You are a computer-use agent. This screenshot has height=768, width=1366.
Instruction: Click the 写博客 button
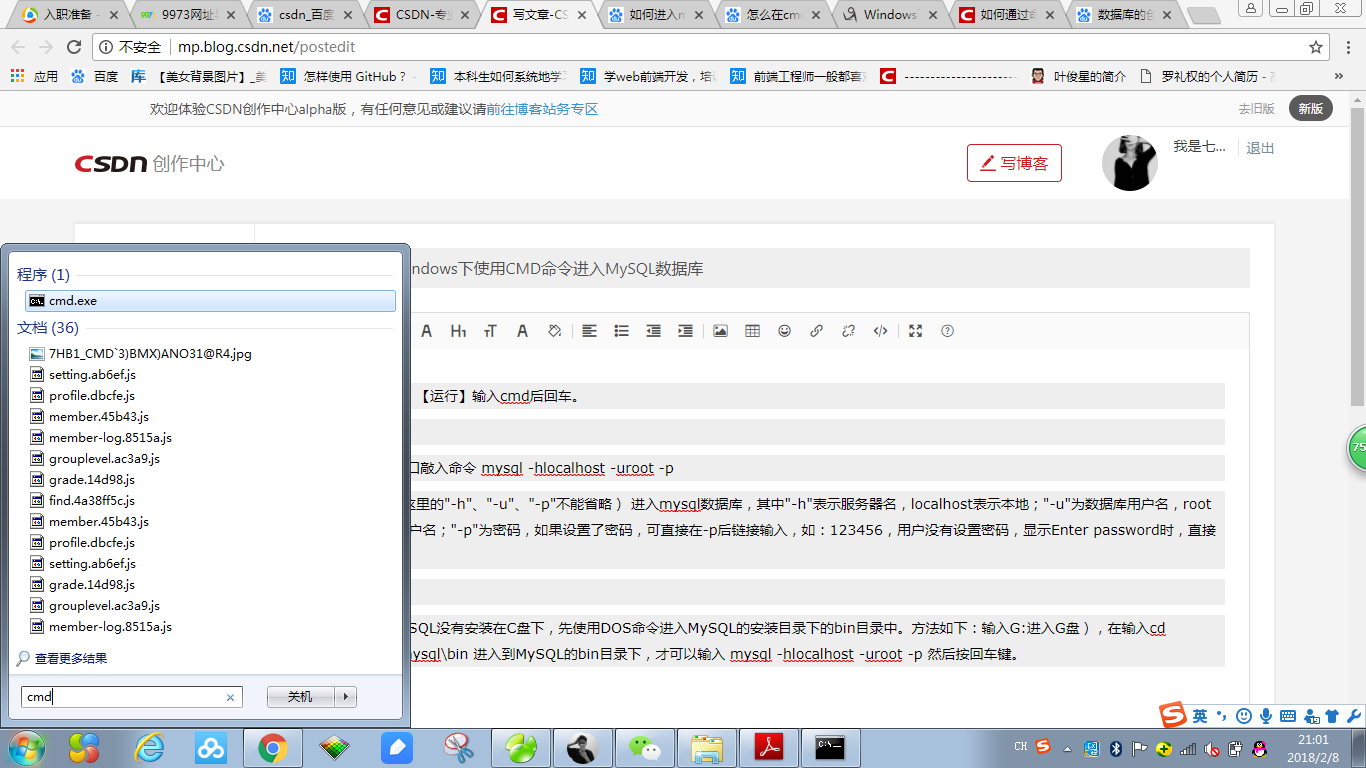pos(1014,163)
